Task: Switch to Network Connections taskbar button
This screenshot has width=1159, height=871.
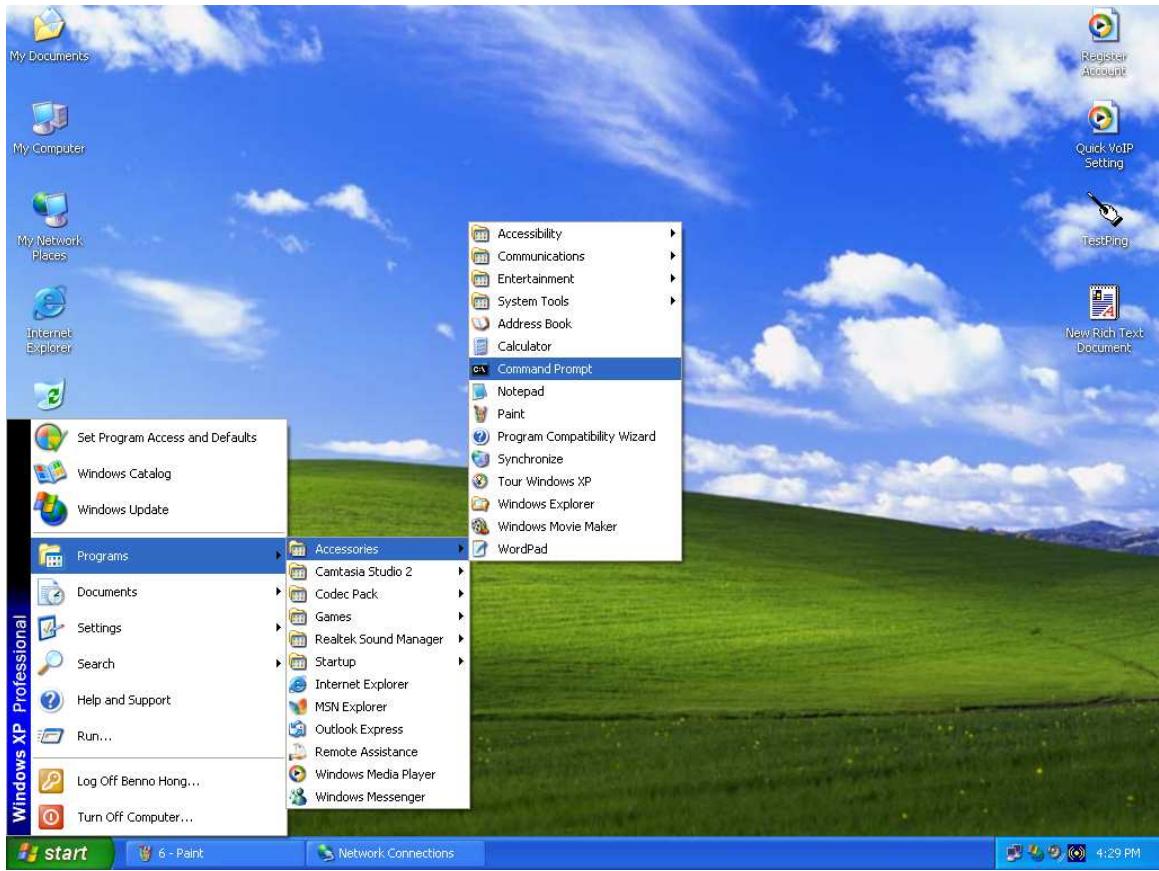Action: tap(395, 853)
